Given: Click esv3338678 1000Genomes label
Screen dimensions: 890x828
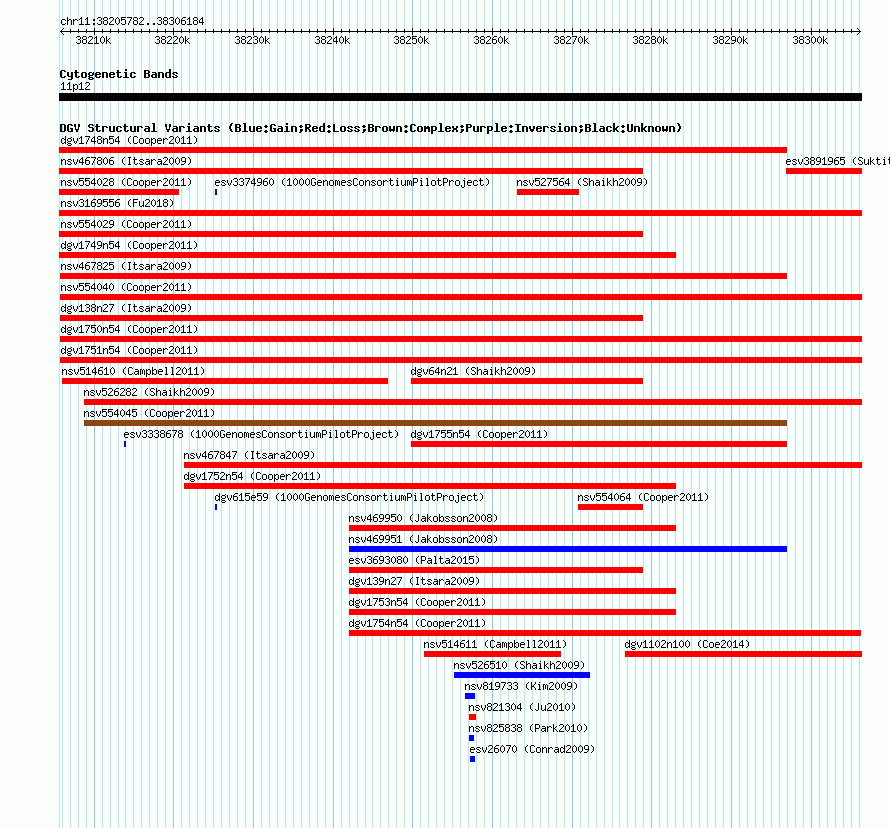Looking at the screenshot, I should coord(261,434).
